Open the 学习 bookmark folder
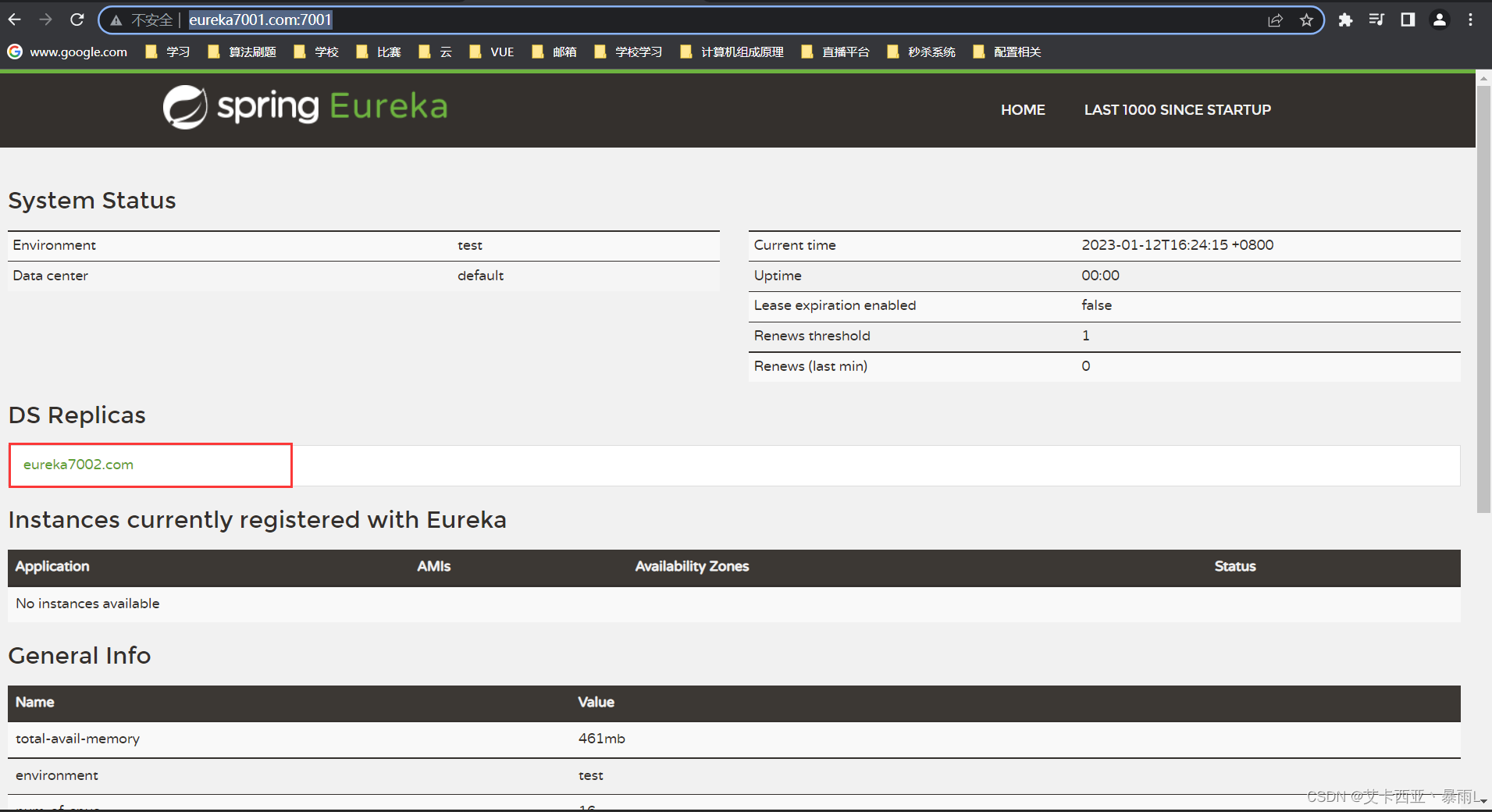The width and height of the screenshot is (1492, 812). click(168, 52)
